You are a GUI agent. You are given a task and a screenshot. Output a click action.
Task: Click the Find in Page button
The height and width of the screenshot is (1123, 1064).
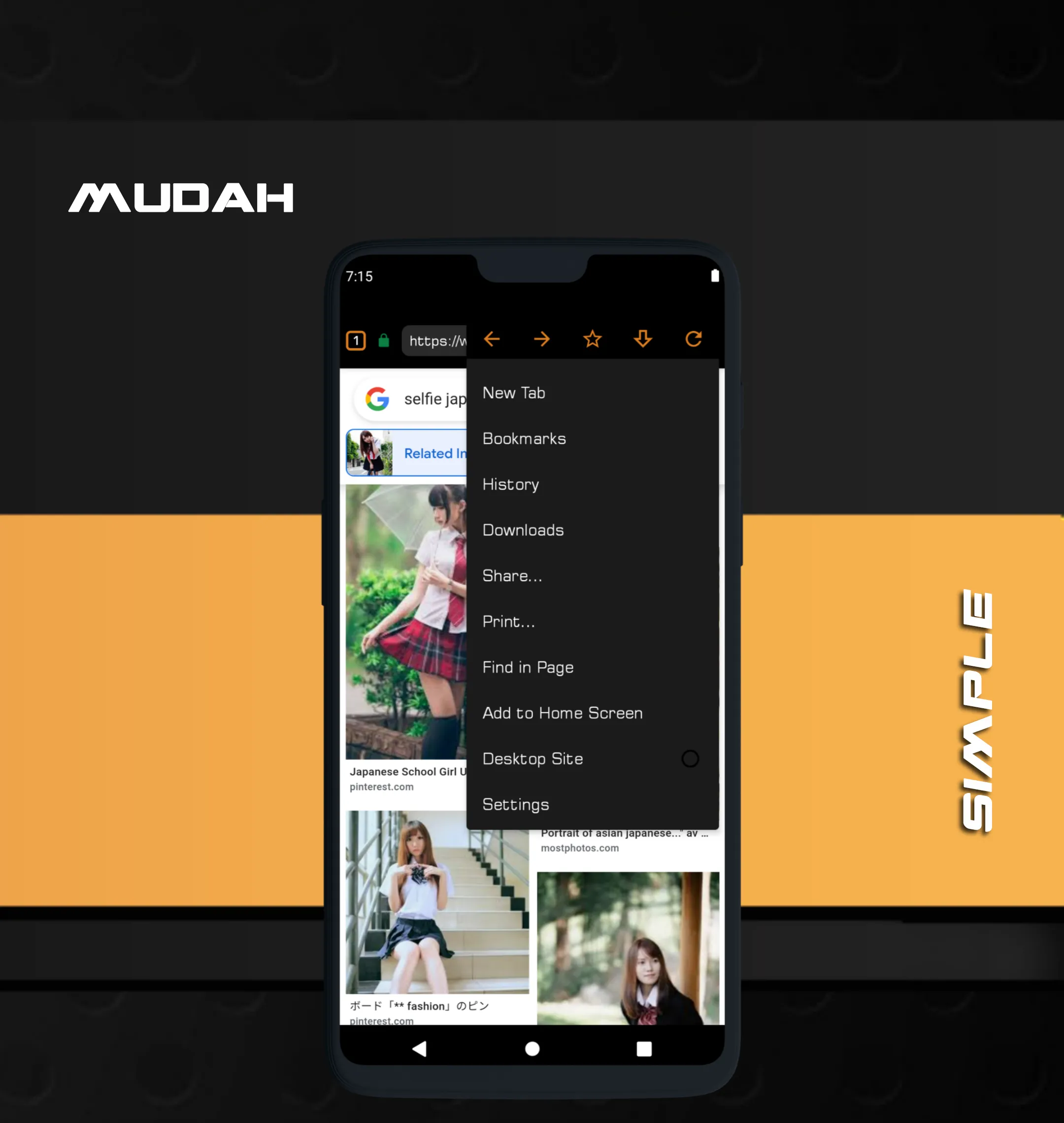point(526,667)
